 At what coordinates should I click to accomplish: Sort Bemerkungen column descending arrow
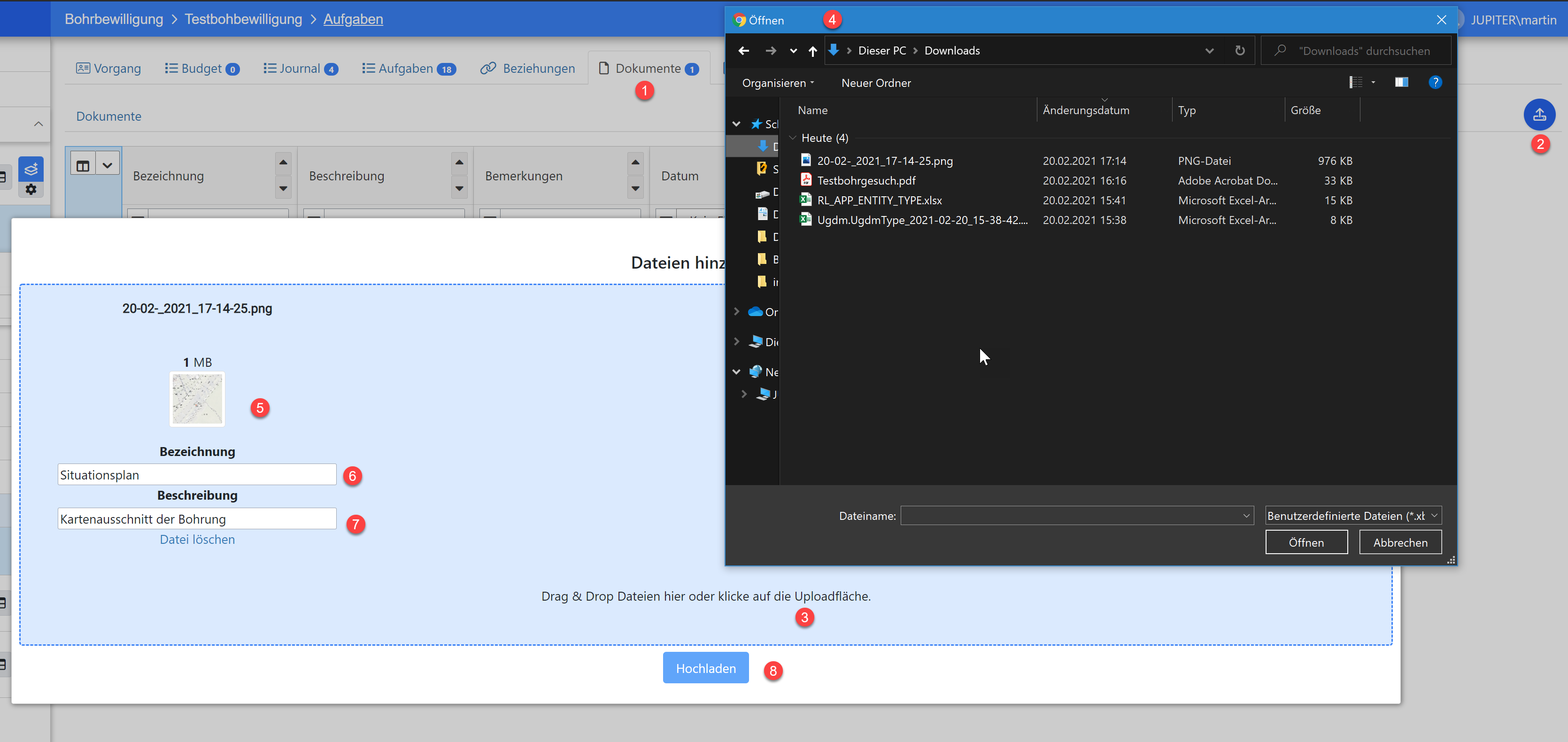pos(635,189)
